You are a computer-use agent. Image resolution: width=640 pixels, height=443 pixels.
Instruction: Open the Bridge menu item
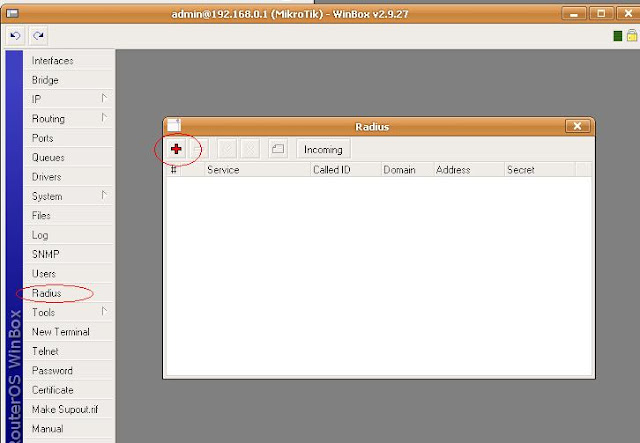point(69,80)
